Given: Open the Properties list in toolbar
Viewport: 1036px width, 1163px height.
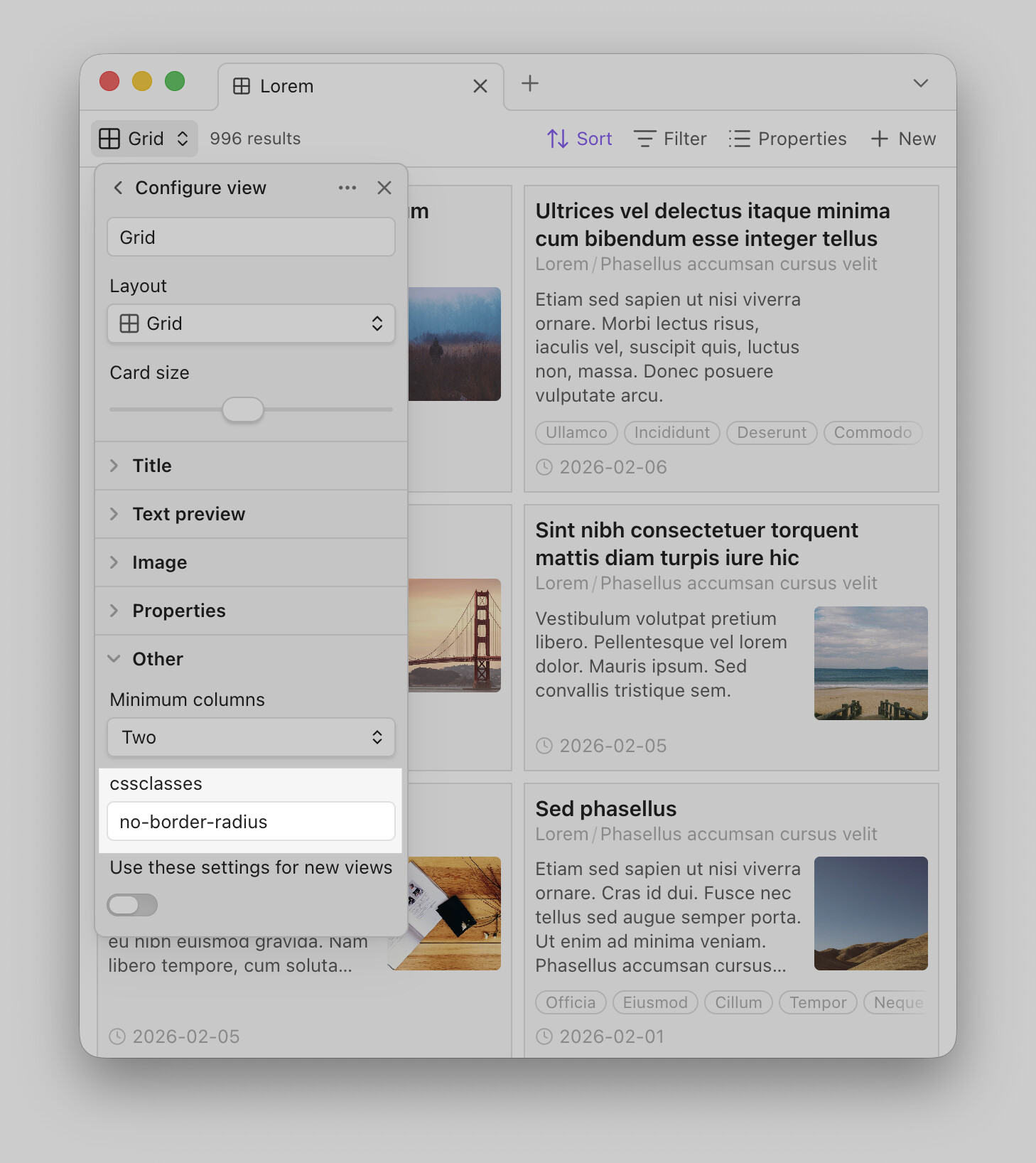Looking at the screenshot, I should tap(787, 139).
